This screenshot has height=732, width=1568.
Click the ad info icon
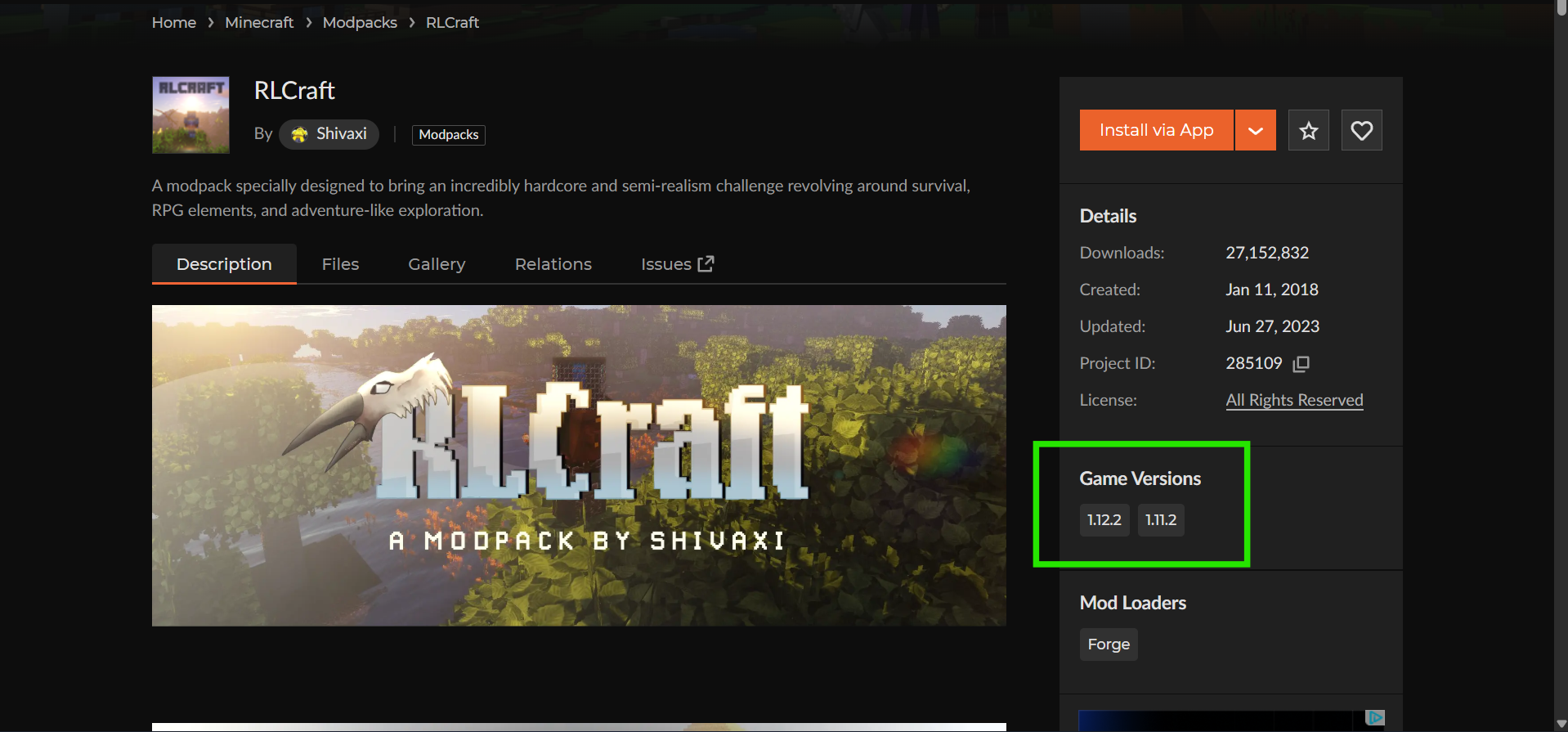coord(1376,717)
